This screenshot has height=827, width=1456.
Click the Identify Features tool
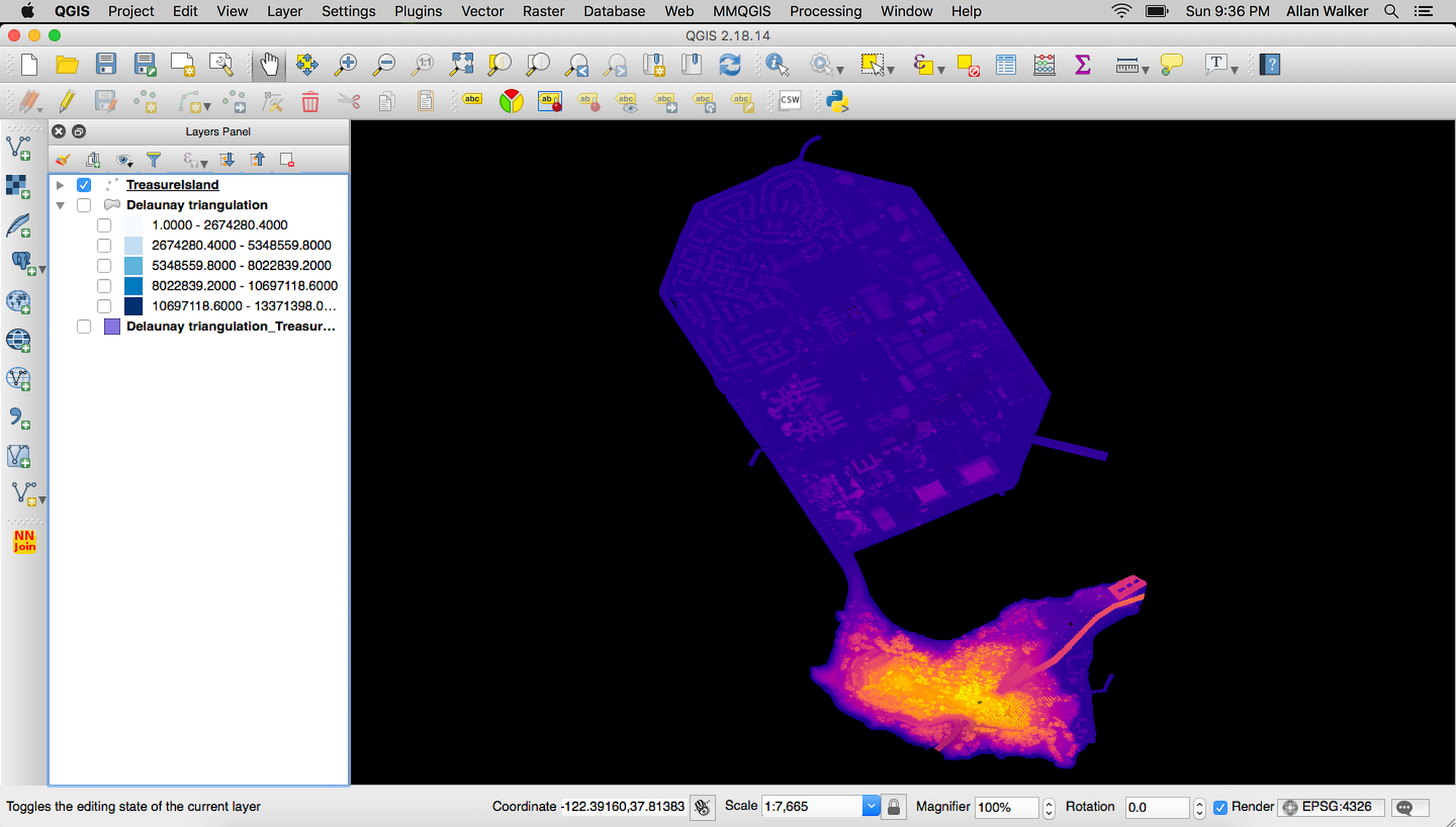pos(777,65)
